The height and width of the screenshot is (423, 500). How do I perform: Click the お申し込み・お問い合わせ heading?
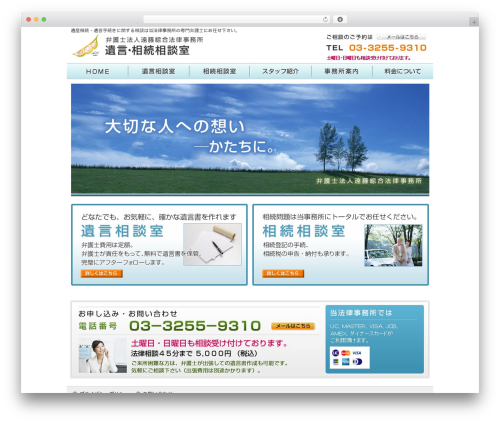click(128, 314)
